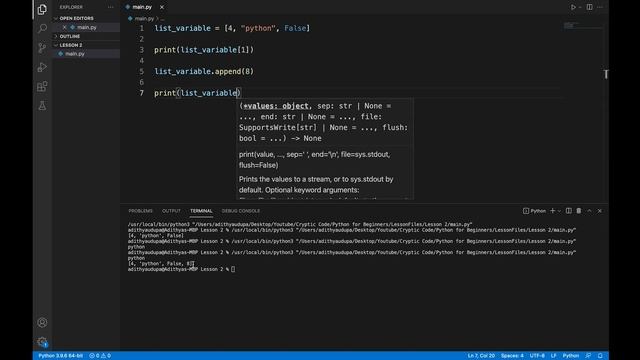640x360 pixels.
Task: Select the Python terminal label
Action: (534, 211)
